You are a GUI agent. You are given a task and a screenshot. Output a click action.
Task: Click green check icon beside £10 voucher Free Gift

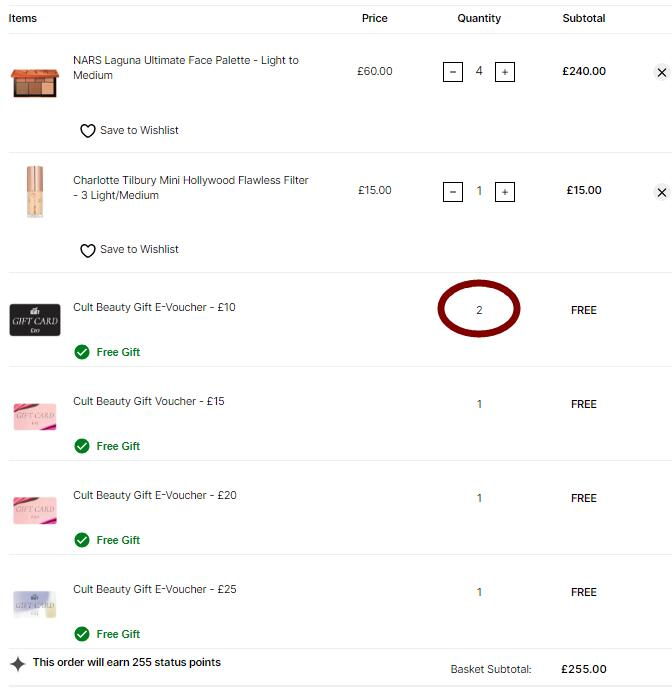[x=82, y=352]
